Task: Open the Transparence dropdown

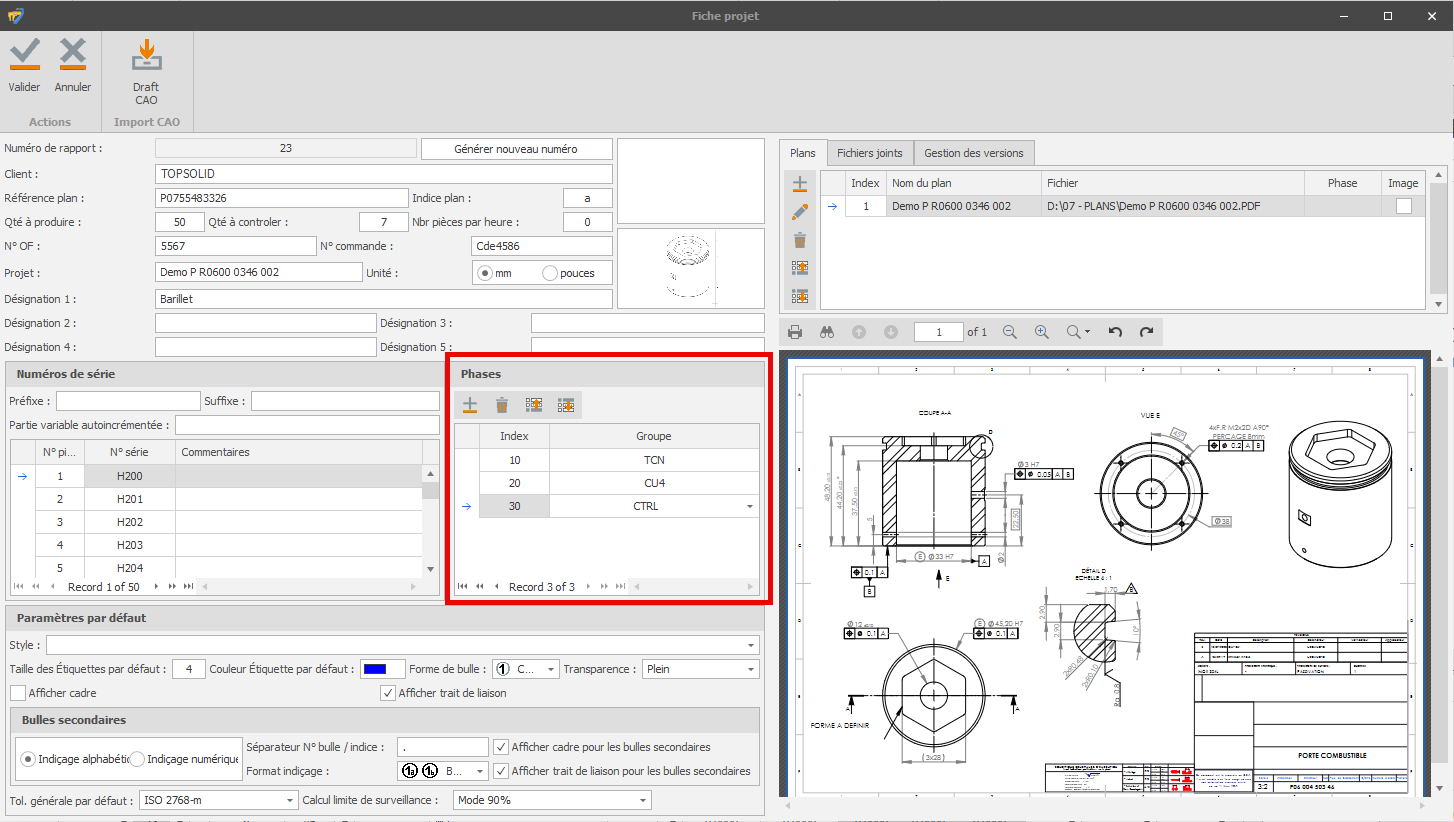Action: [750, 669]
